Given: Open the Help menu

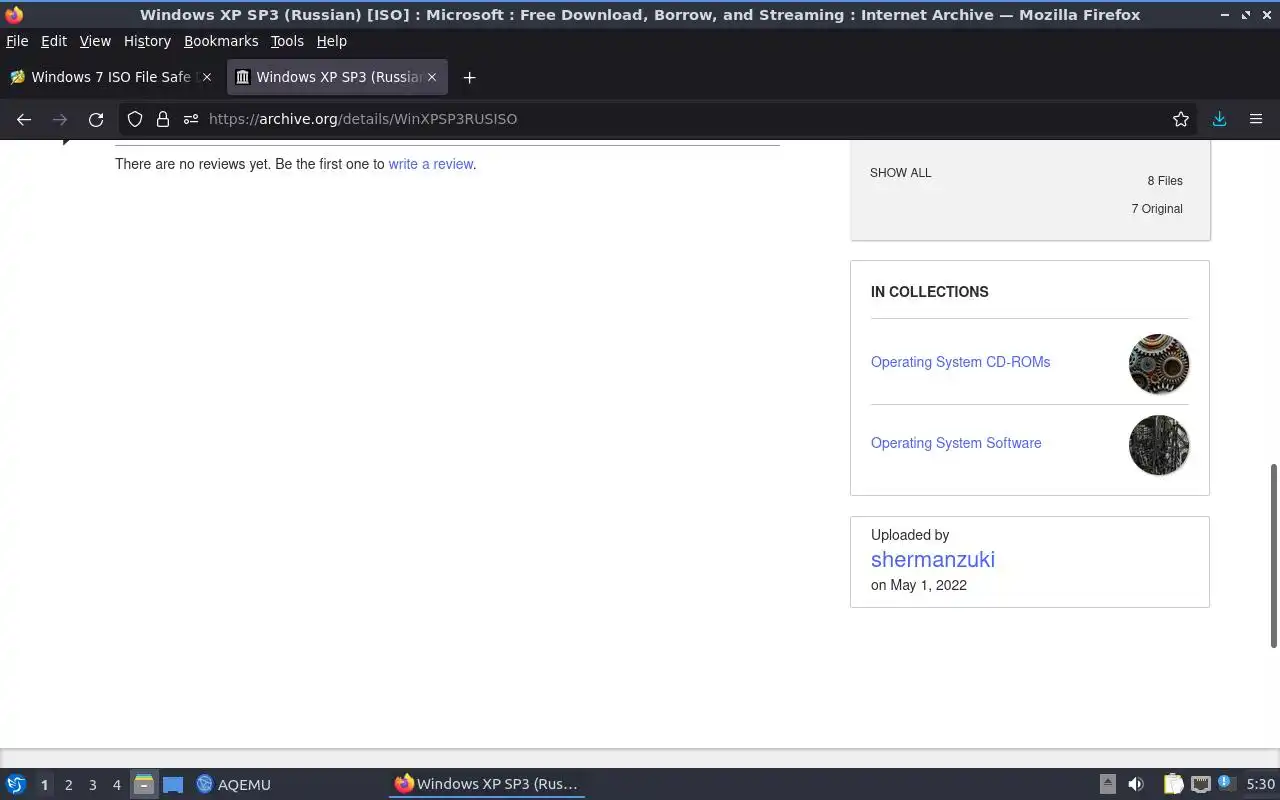Looking at the screenshot, I should point(331,41).
